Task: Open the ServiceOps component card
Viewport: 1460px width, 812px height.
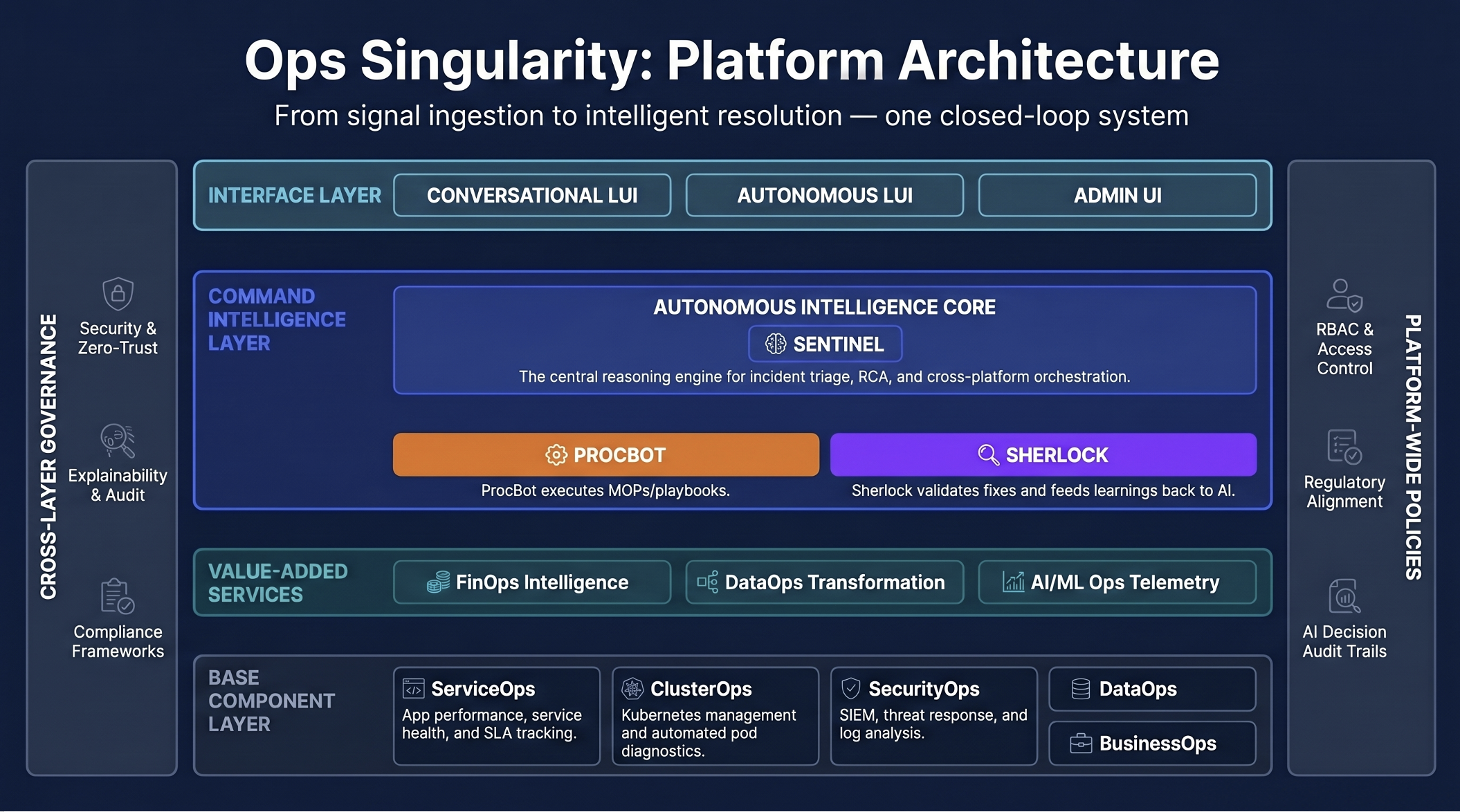Action: coord(497,716)
